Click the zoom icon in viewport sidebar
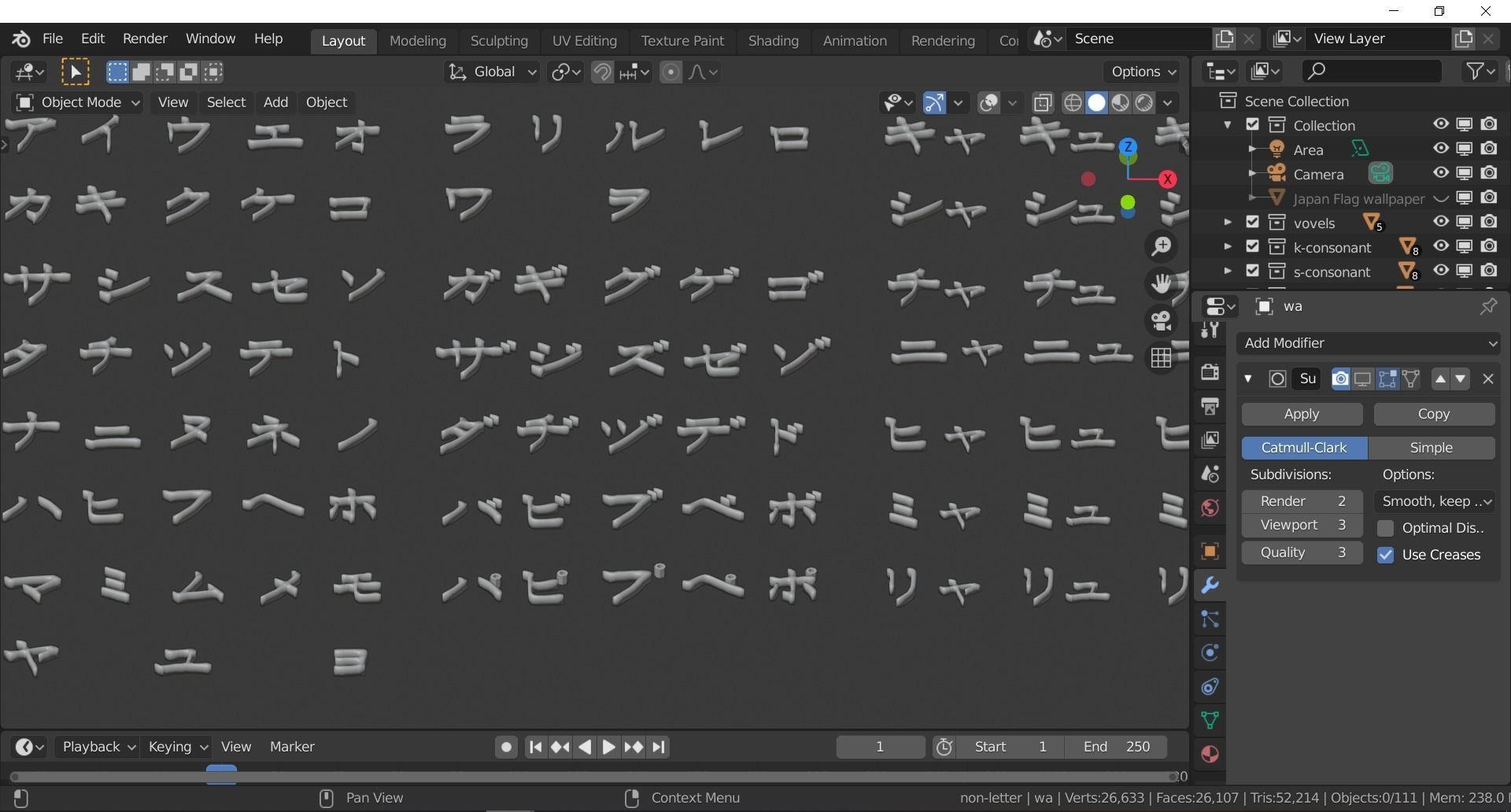The width and height of the screenshot is (1511, 812). click(1162, 245)
